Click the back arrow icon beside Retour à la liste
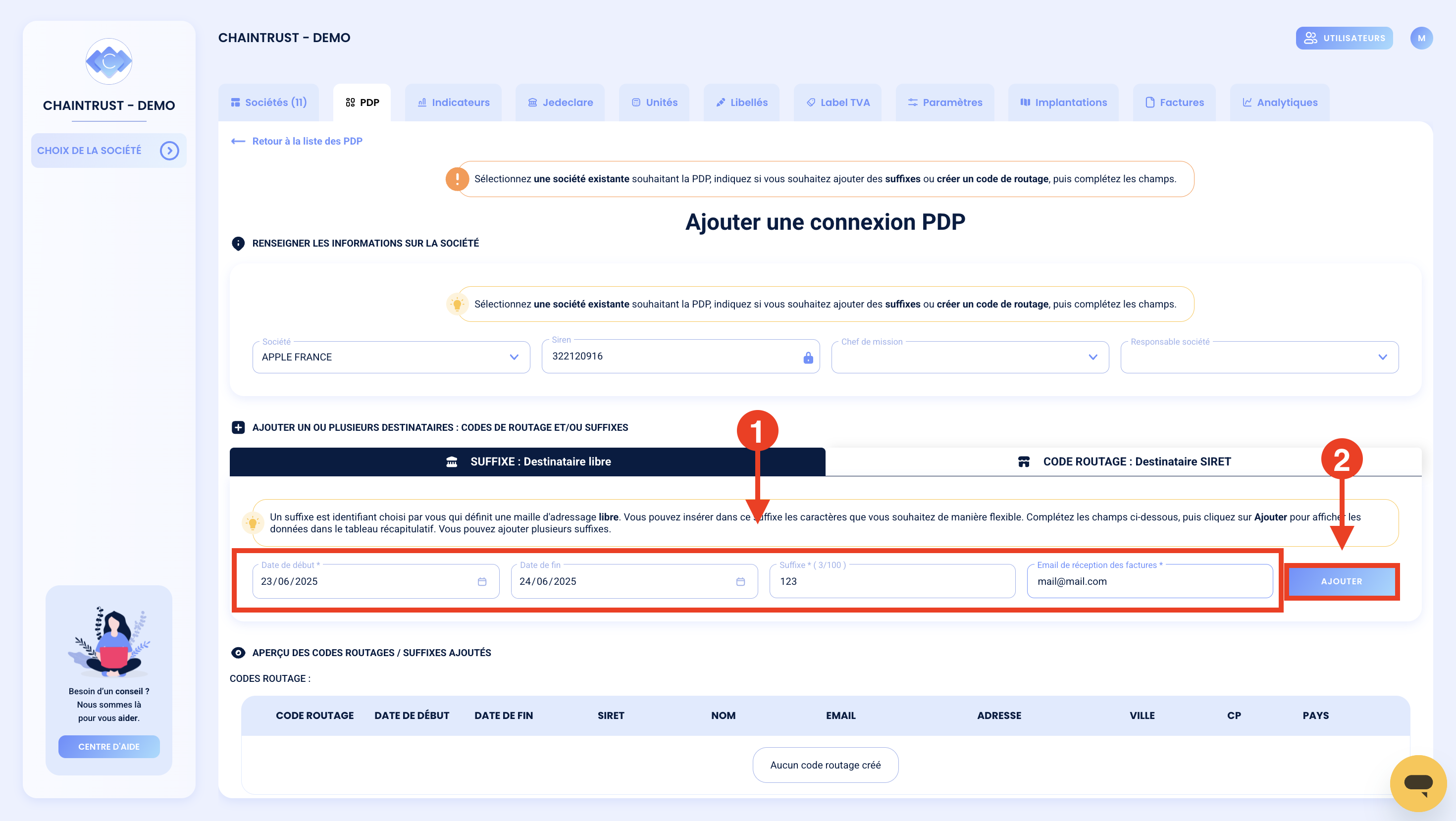Screen dimensions: 1456x821 pos(238,141)
